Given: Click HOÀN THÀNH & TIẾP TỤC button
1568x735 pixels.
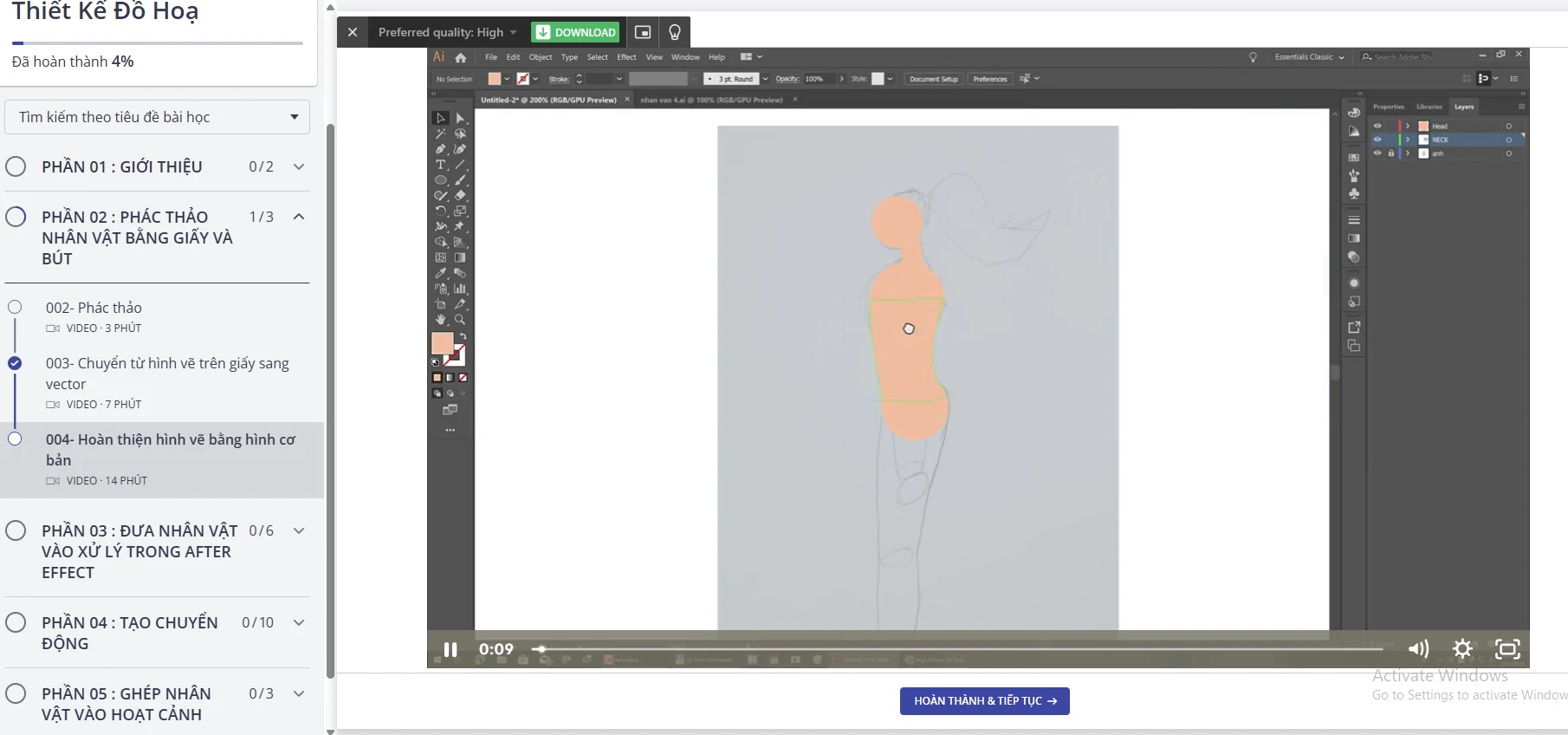Looking at the screenshot, I should pos(984,701).
